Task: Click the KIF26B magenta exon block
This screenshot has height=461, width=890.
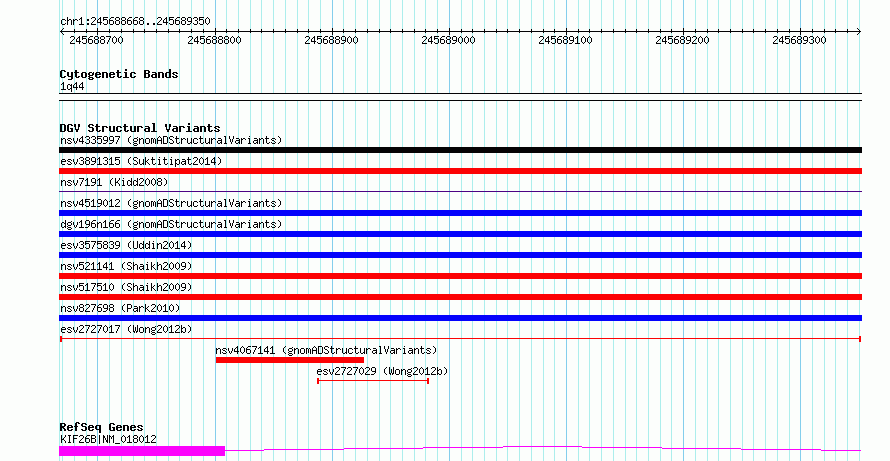Action: click(142, 451)
